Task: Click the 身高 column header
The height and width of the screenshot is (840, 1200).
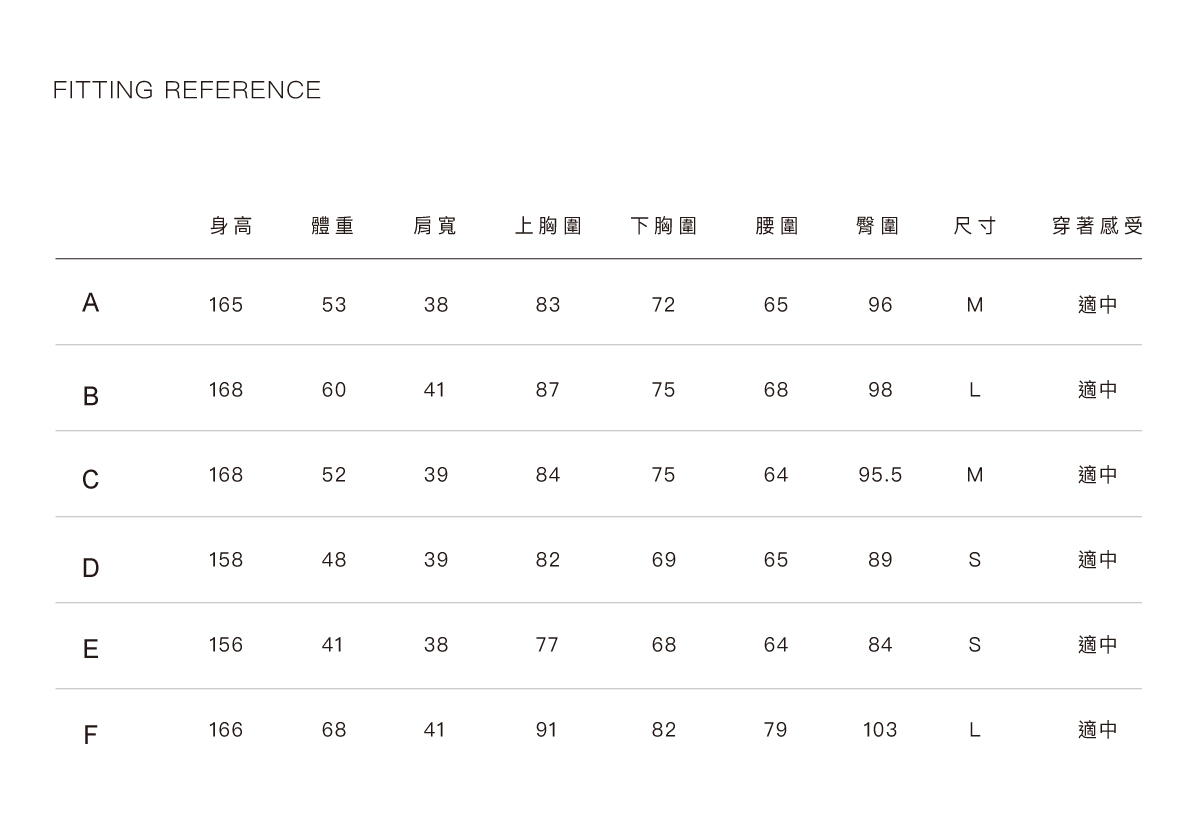Action: point(231,226)
